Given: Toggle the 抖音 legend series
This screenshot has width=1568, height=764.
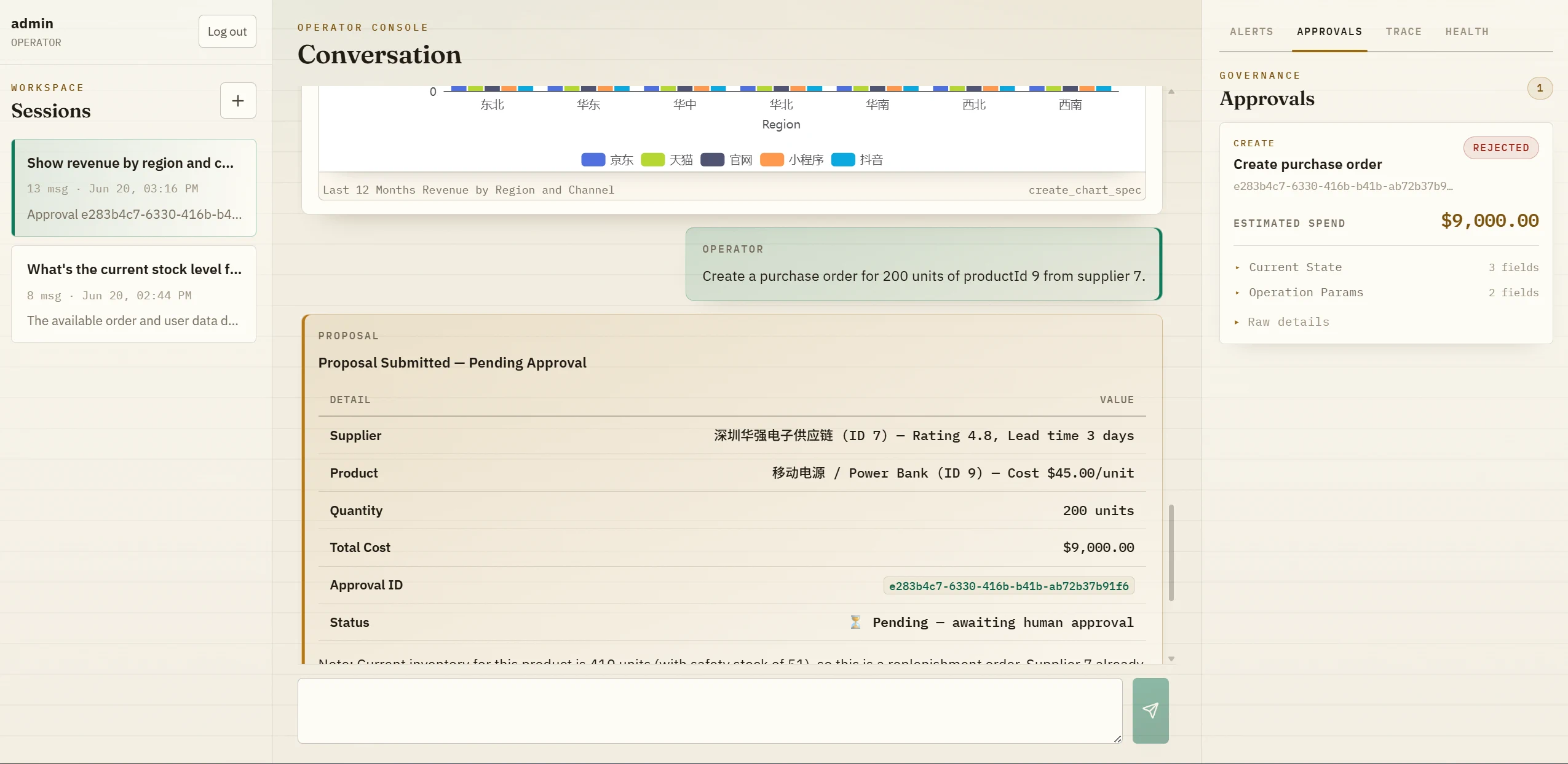Looking at the screenshot, I should pos(857,160).
